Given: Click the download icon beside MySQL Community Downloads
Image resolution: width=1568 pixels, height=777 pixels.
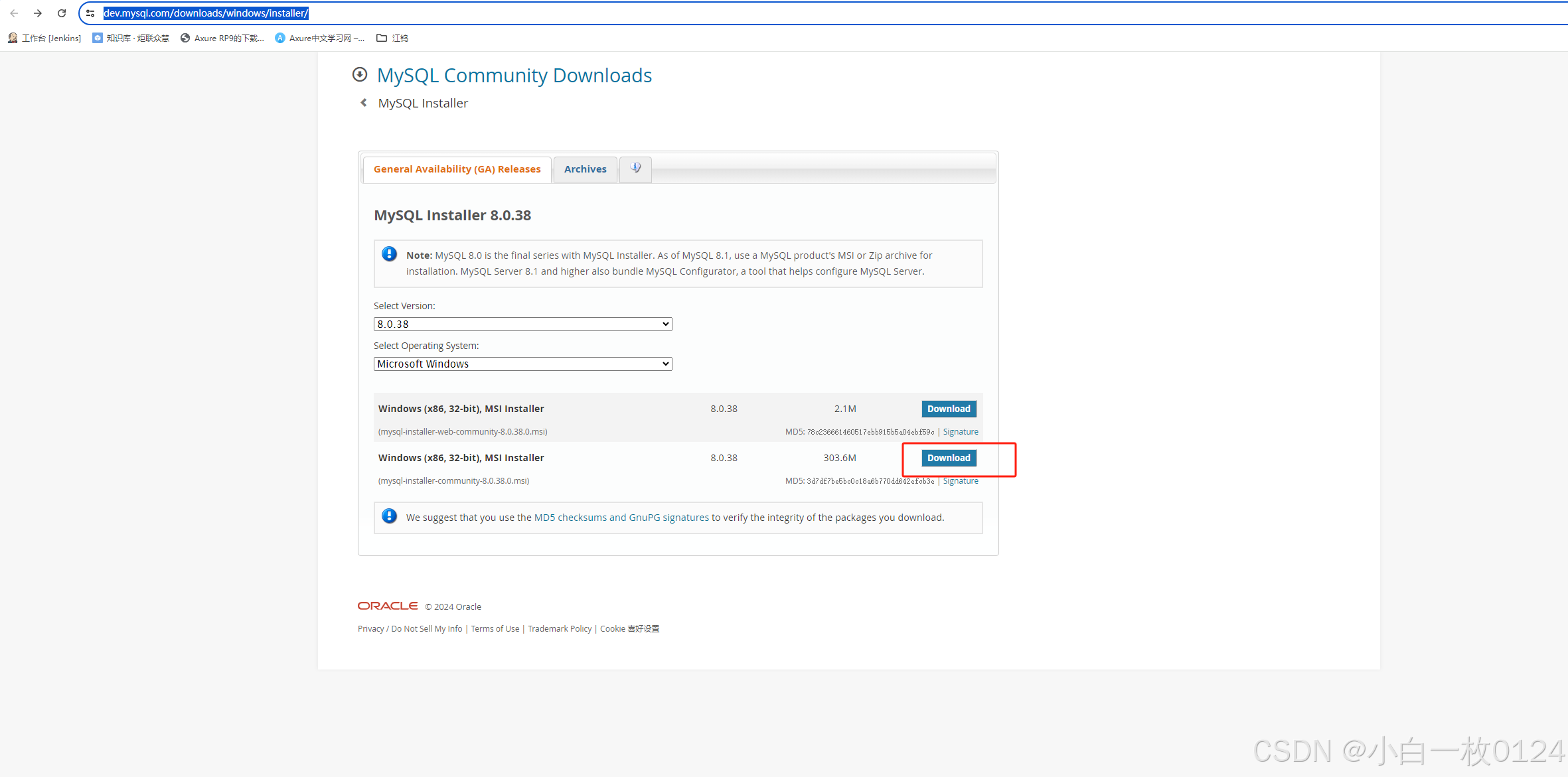Looking at the screenshot, I should click(359, 74).
